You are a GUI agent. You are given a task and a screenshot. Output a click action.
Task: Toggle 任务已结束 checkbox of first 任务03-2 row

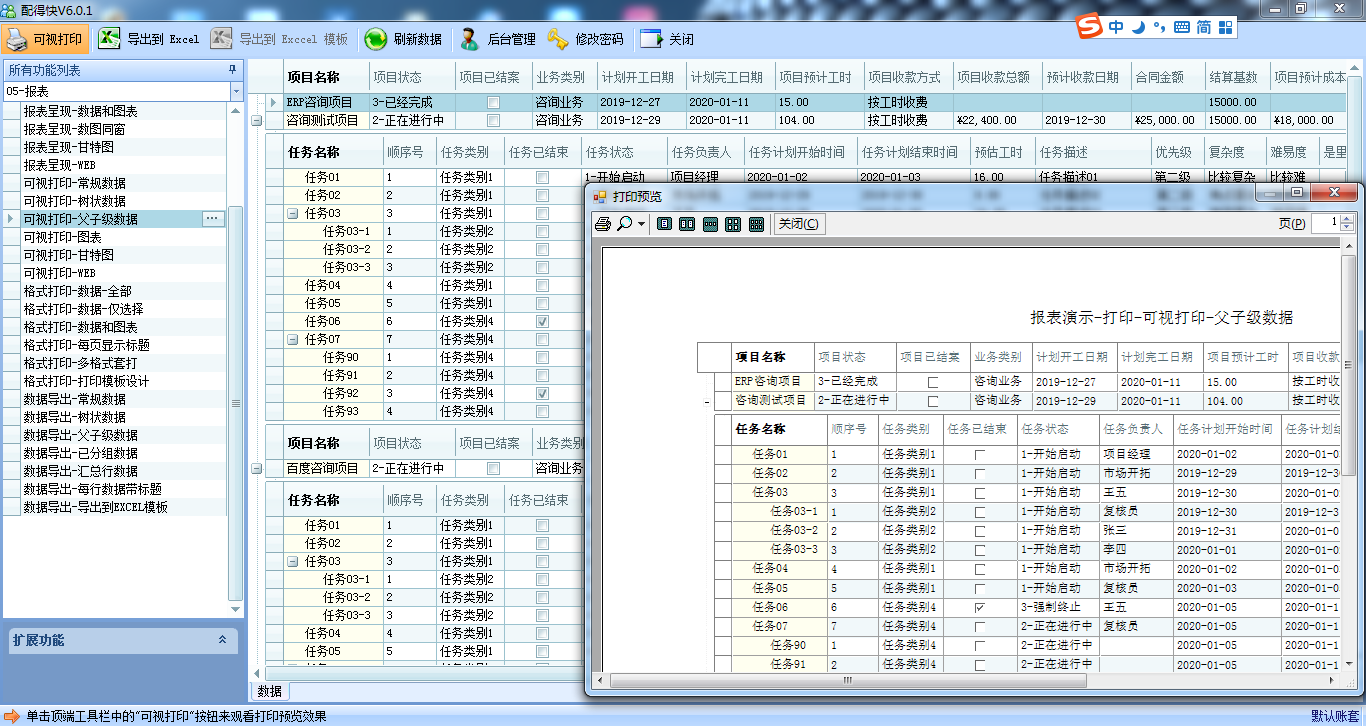click(x=542, y=249)
